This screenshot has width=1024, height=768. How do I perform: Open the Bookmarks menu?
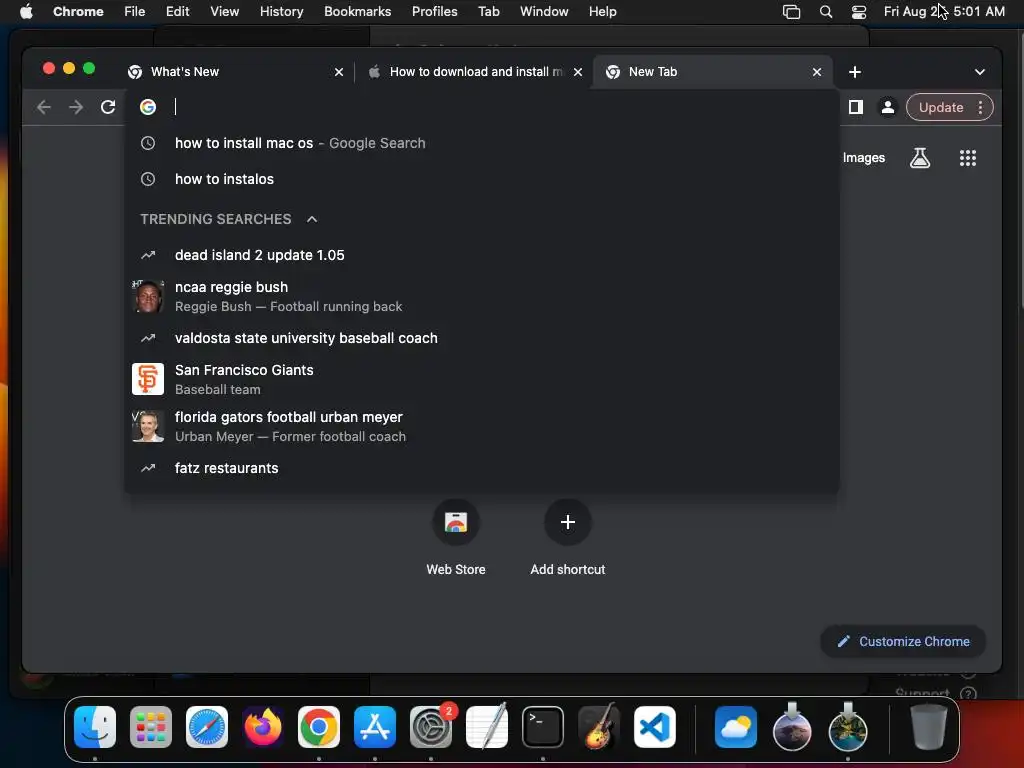pos(357,12)
